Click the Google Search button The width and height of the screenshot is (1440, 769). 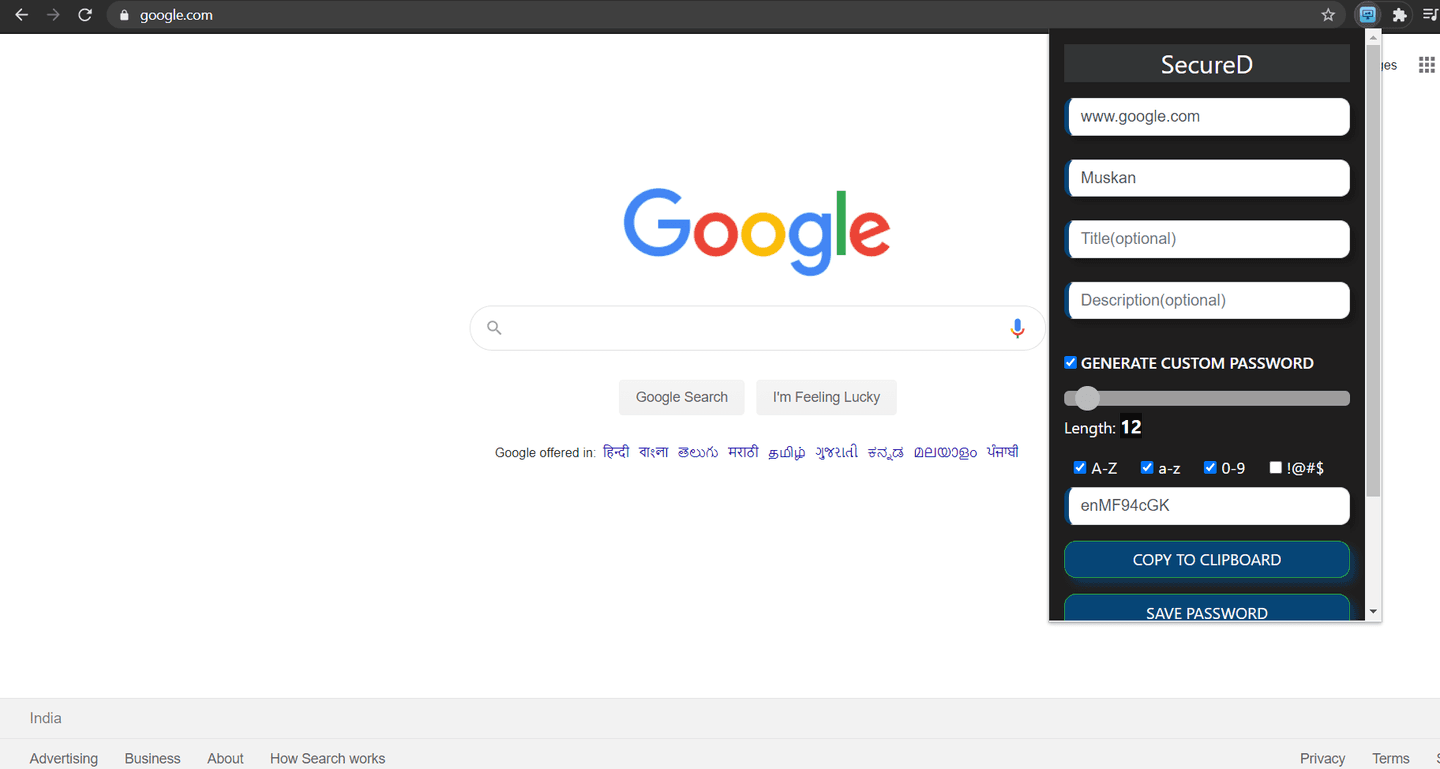[x=682, y=397]
